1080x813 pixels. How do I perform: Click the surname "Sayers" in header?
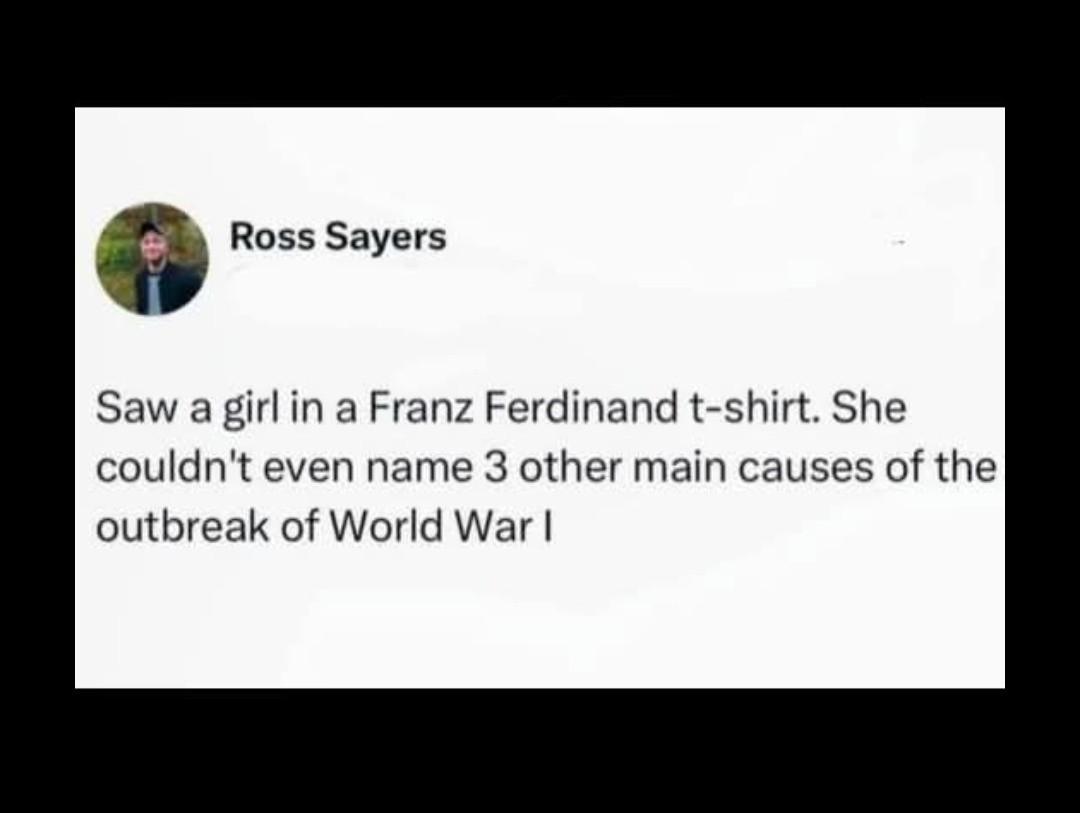tap(385, 239)
